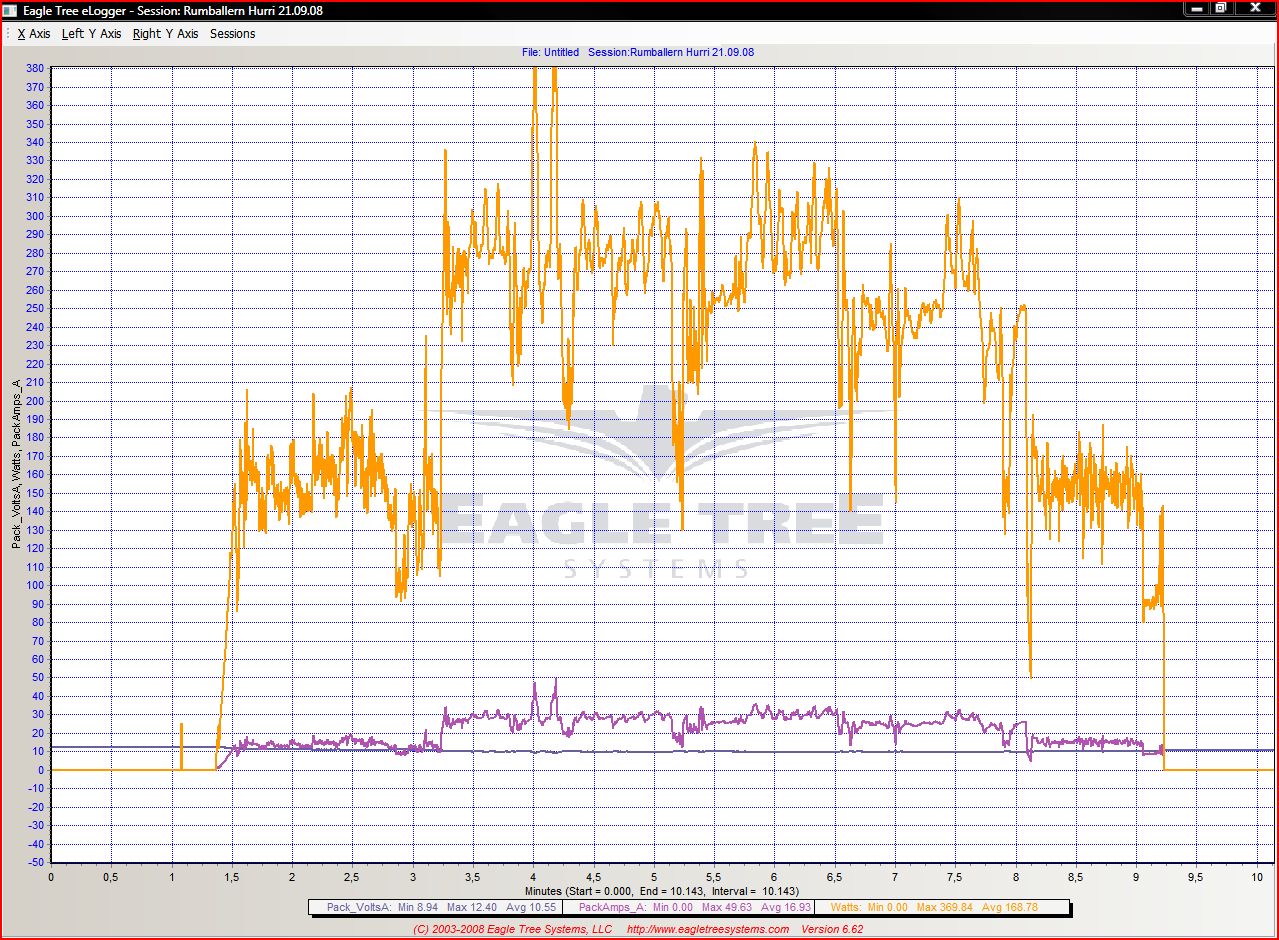The width and height of the screenshot is (1279, 940).
Task: Click the 300 tick on the Y axis
Action: tap(35, 216)
